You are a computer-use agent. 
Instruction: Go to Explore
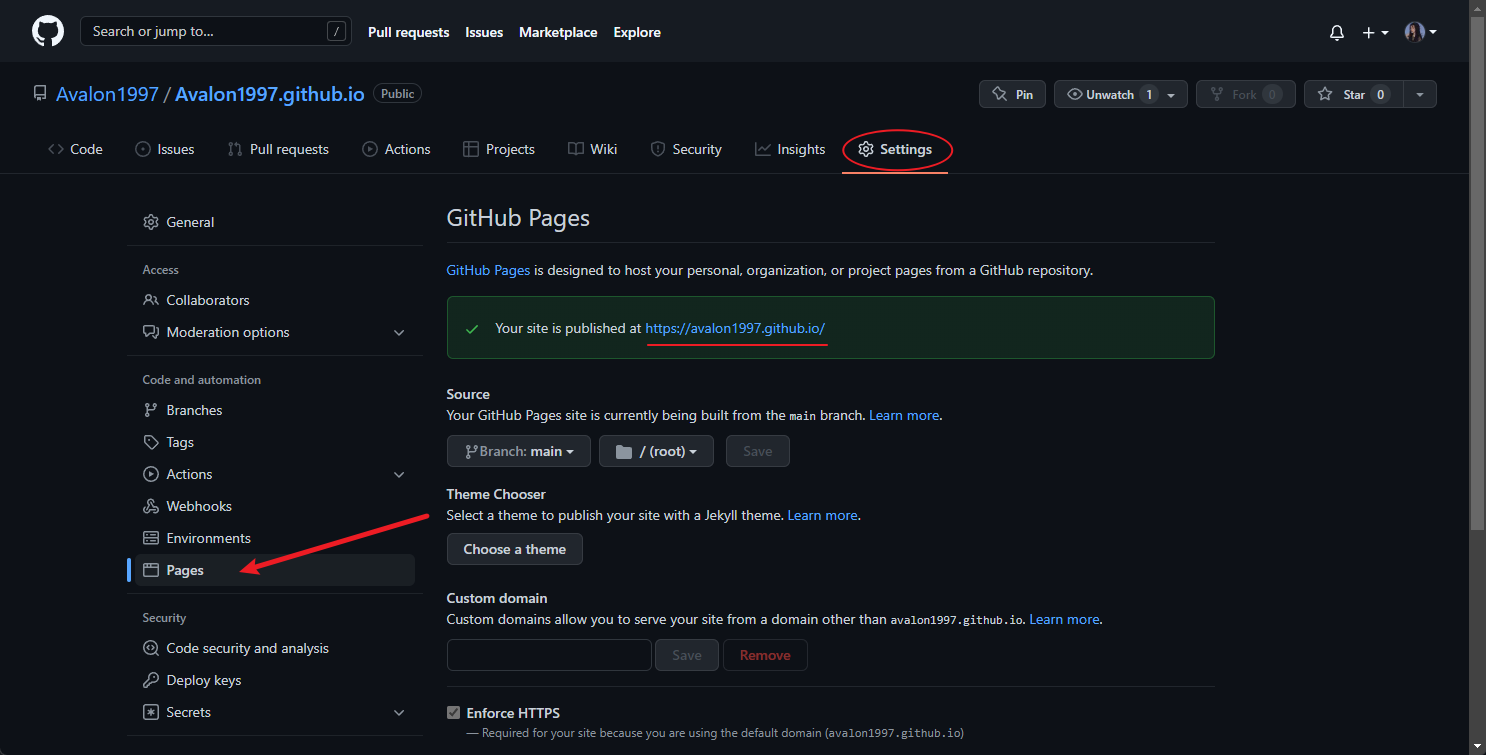pos(637,33)
